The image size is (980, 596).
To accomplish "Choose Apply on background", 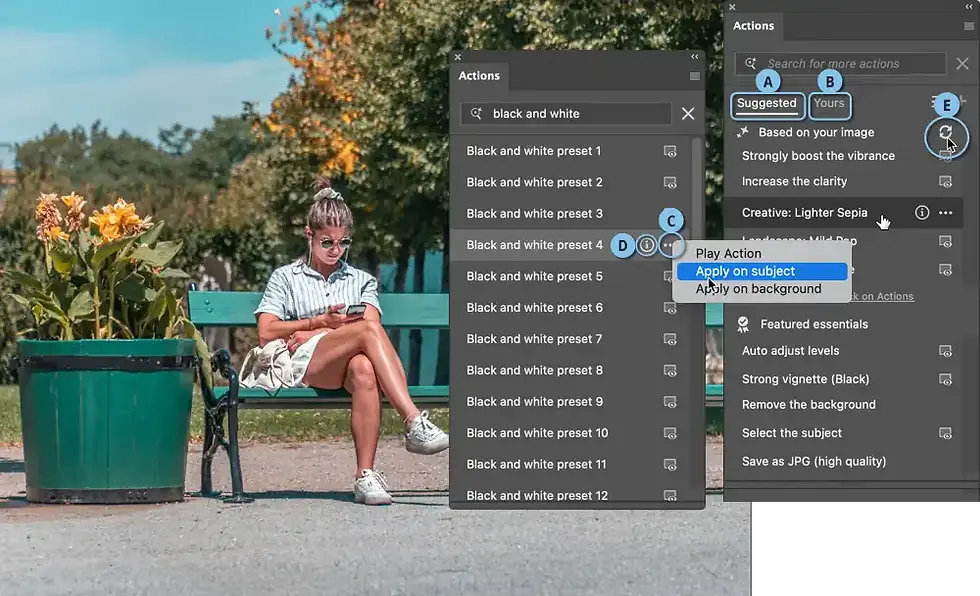I will pyautogui.click(x=762, y=289).
